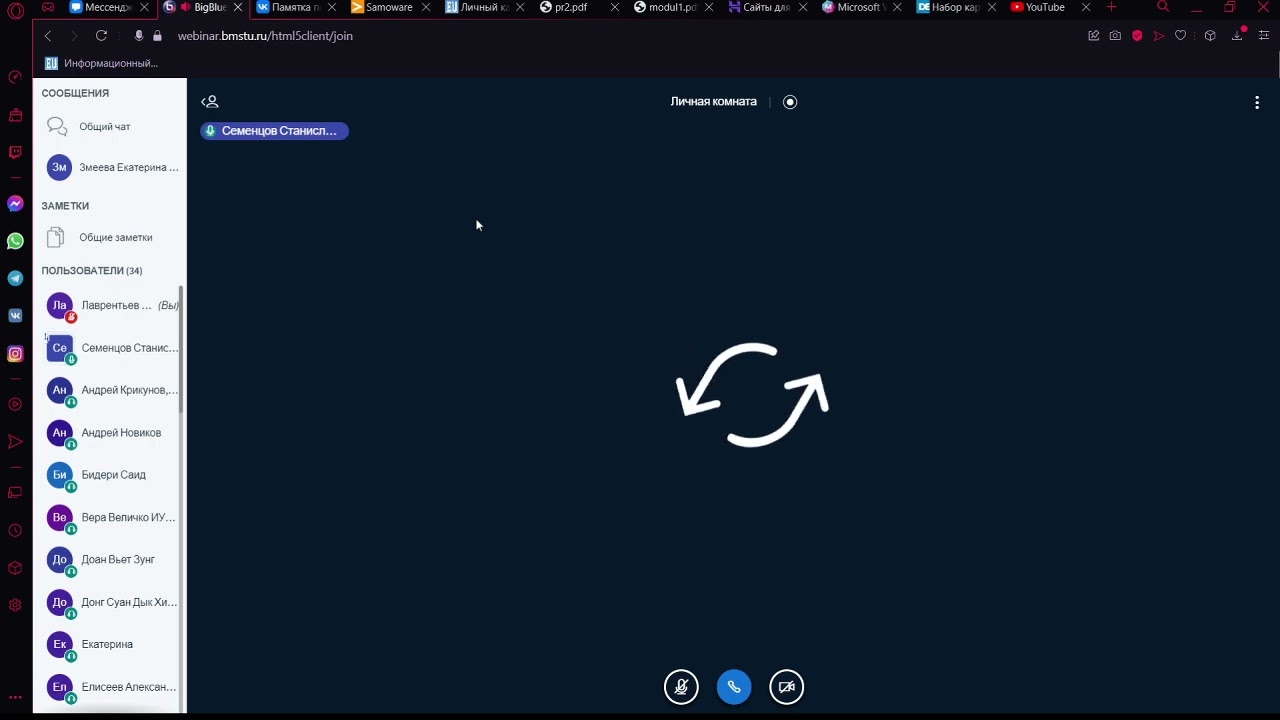Click the user list scrollbar
The image size is (1280, 720).
coord(181,350)
